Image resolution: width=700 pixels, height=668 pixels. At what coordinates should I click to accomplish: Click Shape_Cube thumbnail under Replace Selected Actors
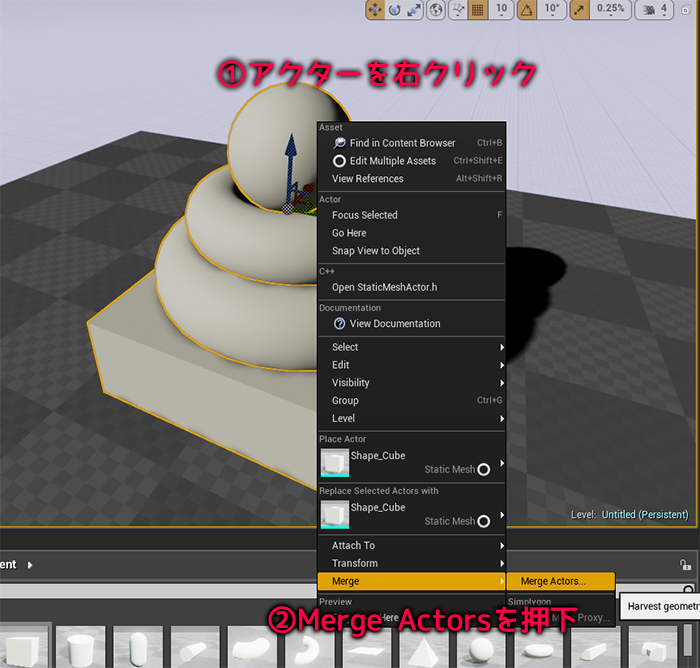click(335, 515)
